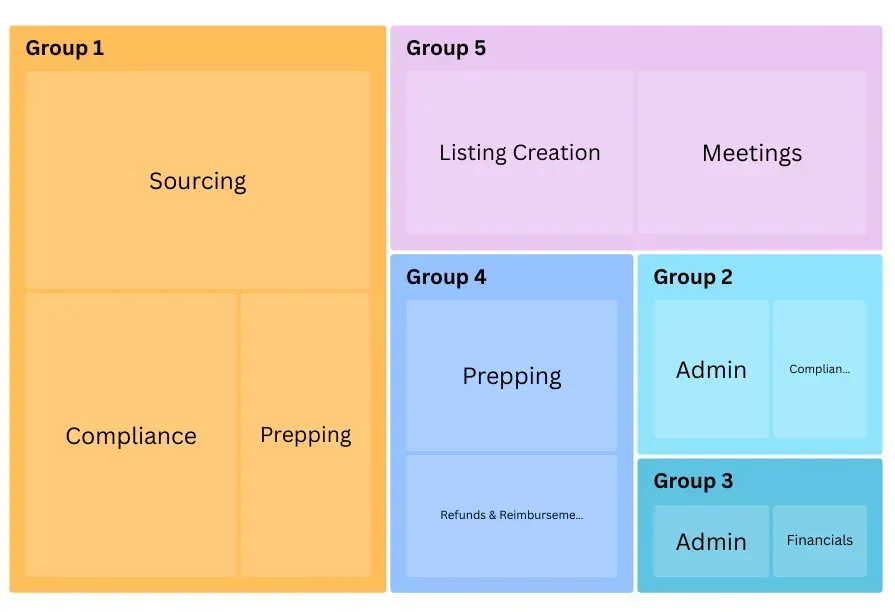
Task: Click the Group 3 heading text
Action: click(x=693, y=481)
